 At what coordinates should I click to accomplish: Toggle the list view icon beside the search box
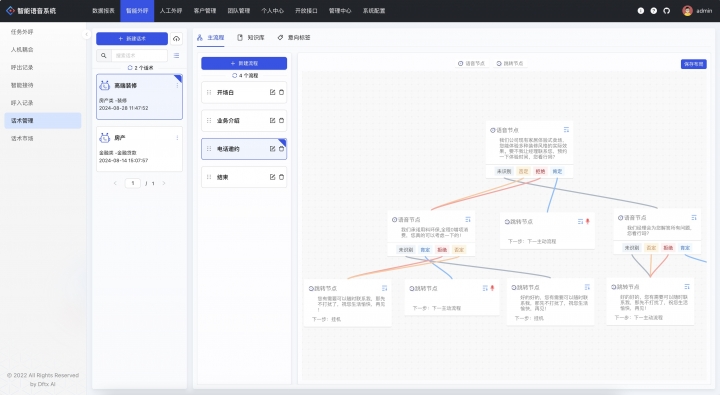pos(176,56)
